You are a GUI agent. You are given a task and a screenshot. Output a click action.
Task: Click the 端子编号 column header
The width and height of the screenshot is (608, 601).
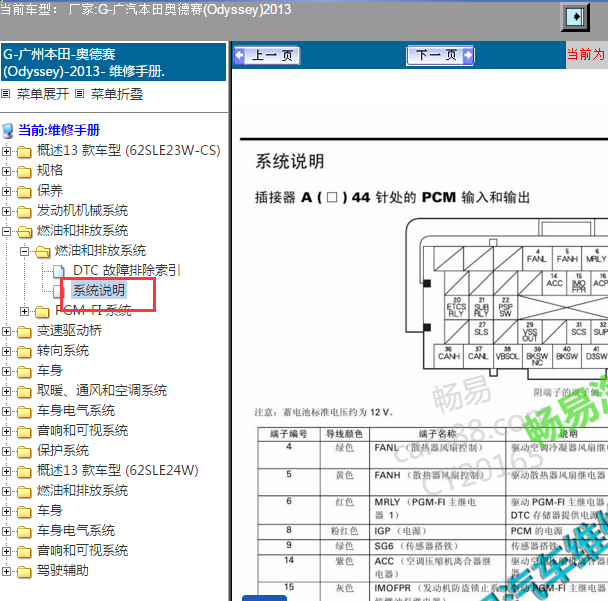pos(289,434)
